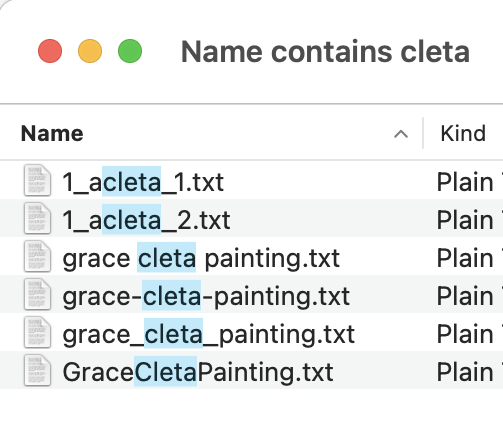The image size is (503, 423).
Task: Close the window with the red button
Action: (50, 51)
